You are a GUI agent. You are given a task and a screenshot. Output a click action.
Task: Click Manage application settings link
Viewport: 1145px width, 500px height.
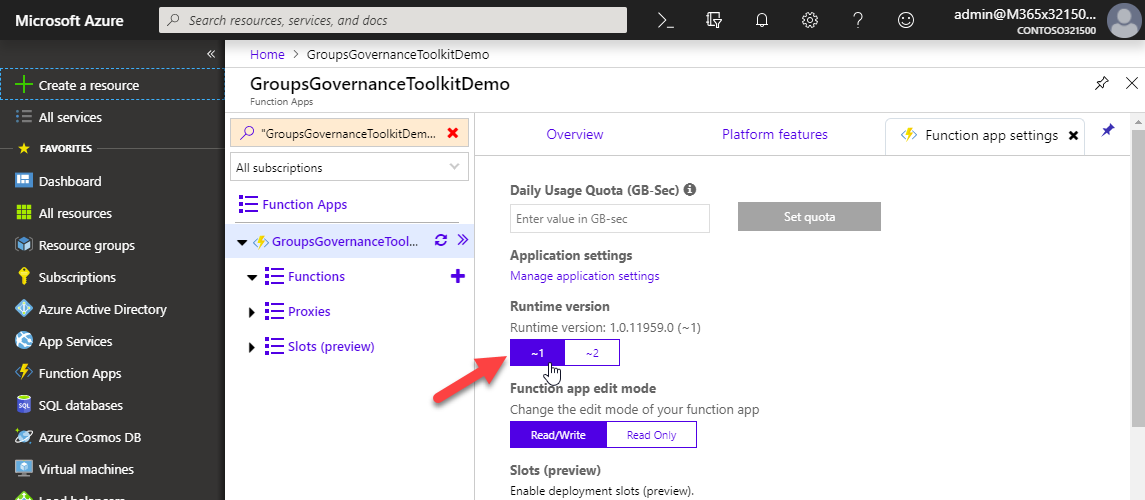(x=584, y=276)
